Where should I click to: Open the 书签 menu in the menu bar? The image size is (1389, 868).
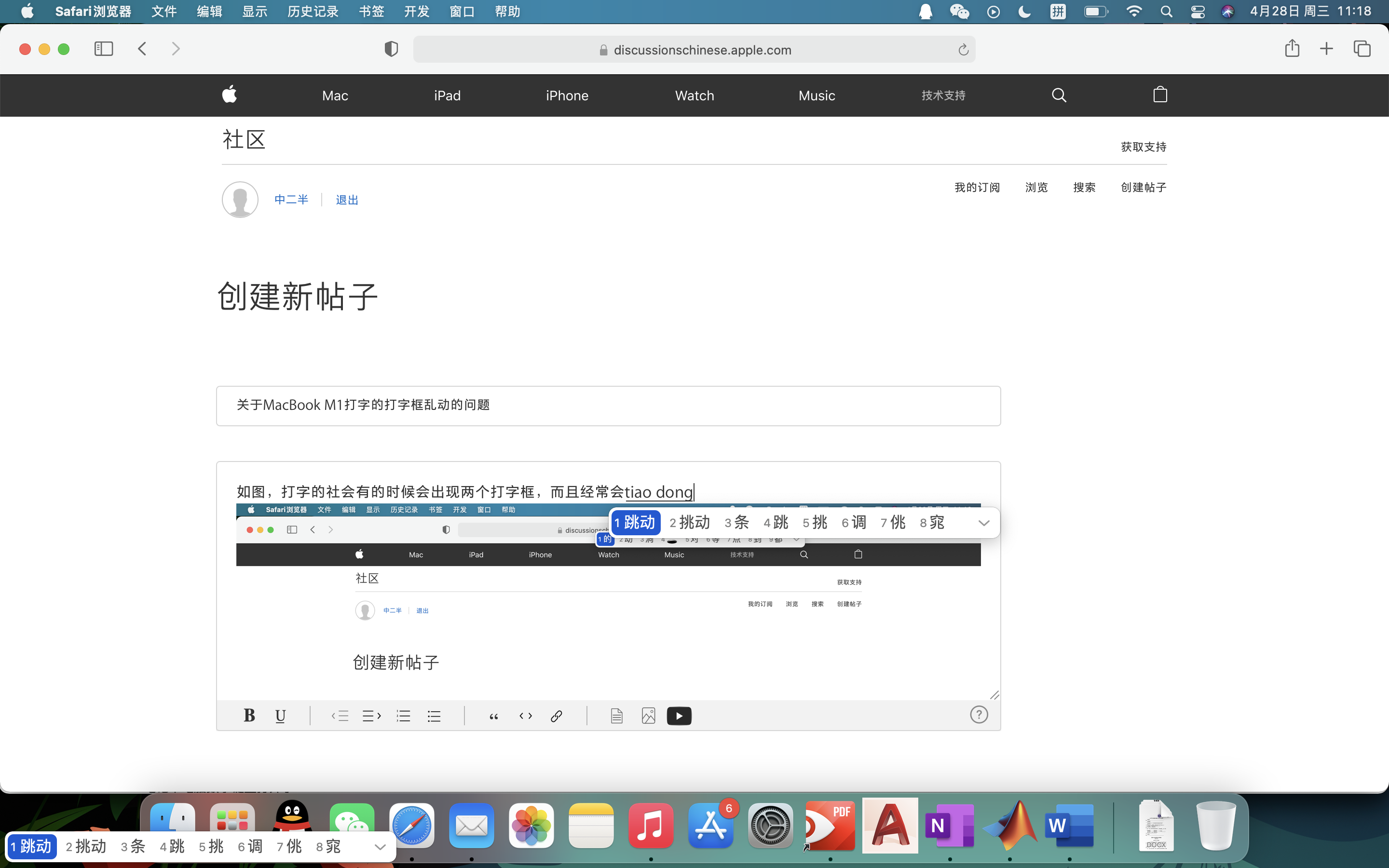click(x=371, y=12)
